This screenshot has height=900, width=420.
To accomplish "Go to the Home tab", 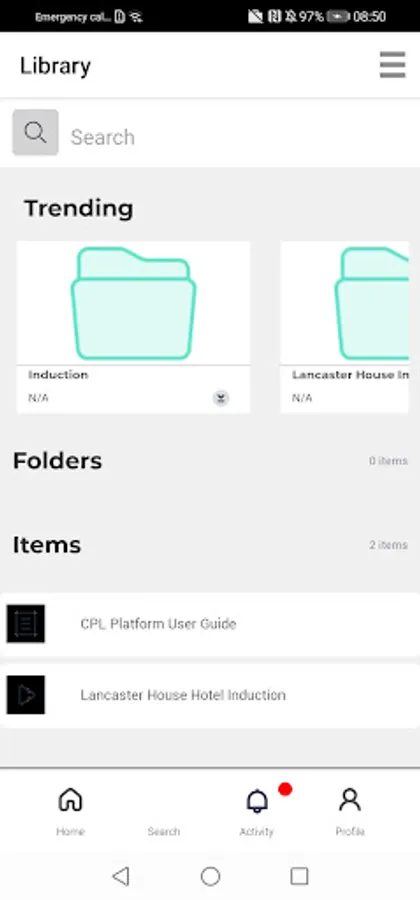I will pos(70,812).
